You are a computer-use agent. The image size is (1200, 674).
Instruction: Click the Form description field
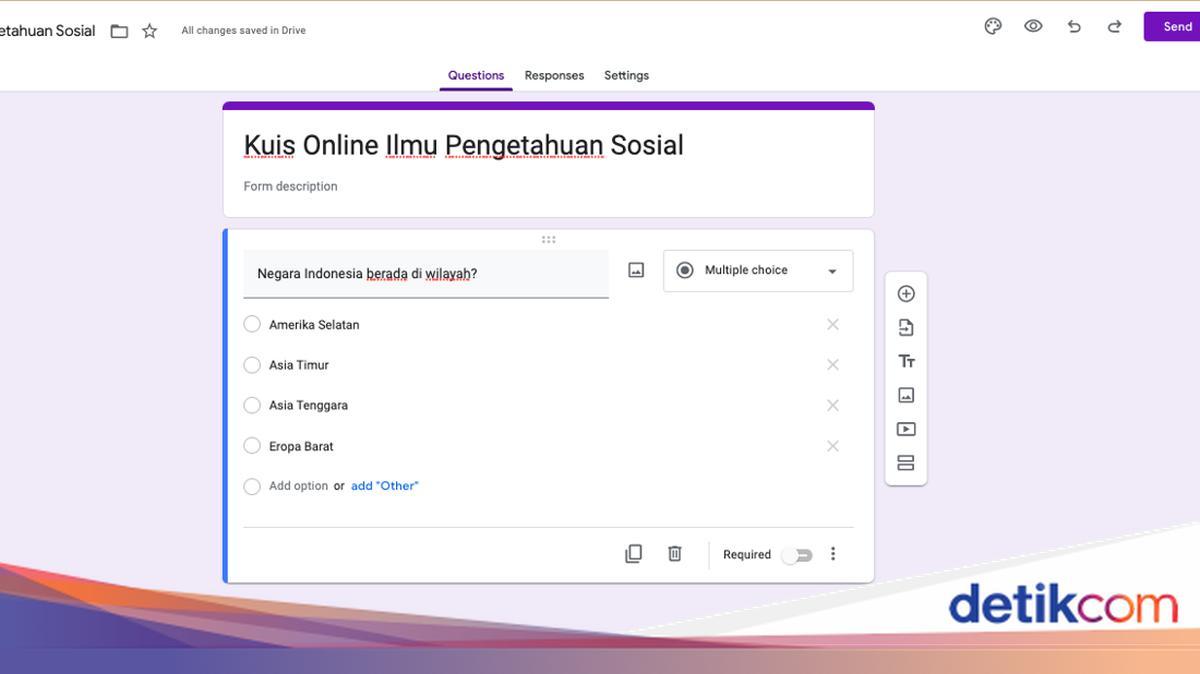(291, 187)
